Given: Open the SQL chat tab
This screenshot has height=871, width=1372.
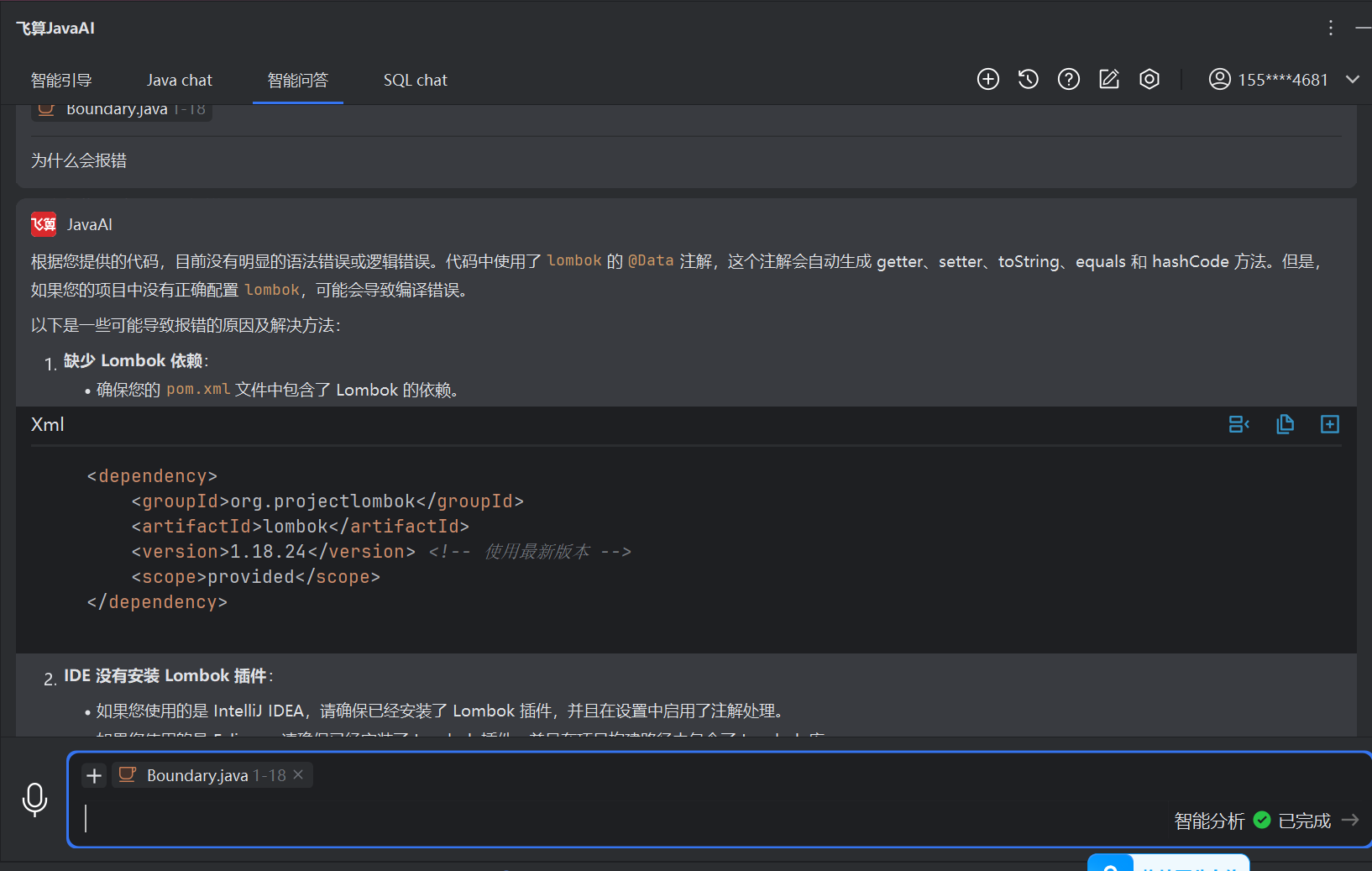Looking at the screenshot, I should (415, 80).
